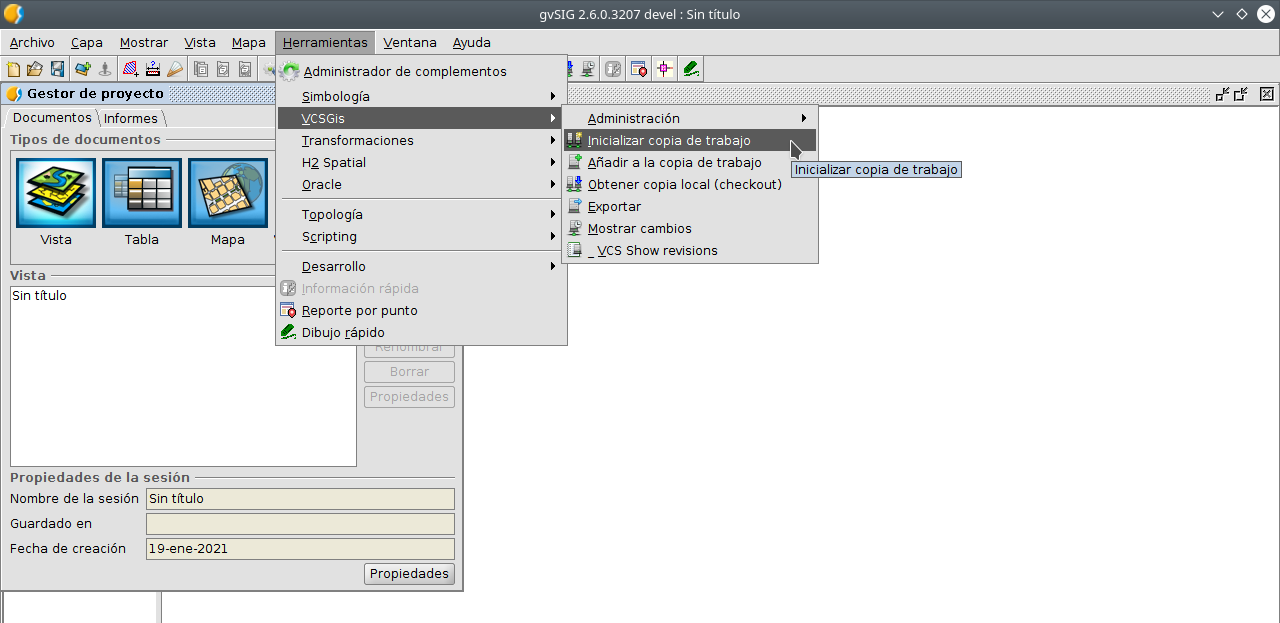Screen dimensions: 1280x623
Task: Click the Renombrar button
Action: coord(410,349)
